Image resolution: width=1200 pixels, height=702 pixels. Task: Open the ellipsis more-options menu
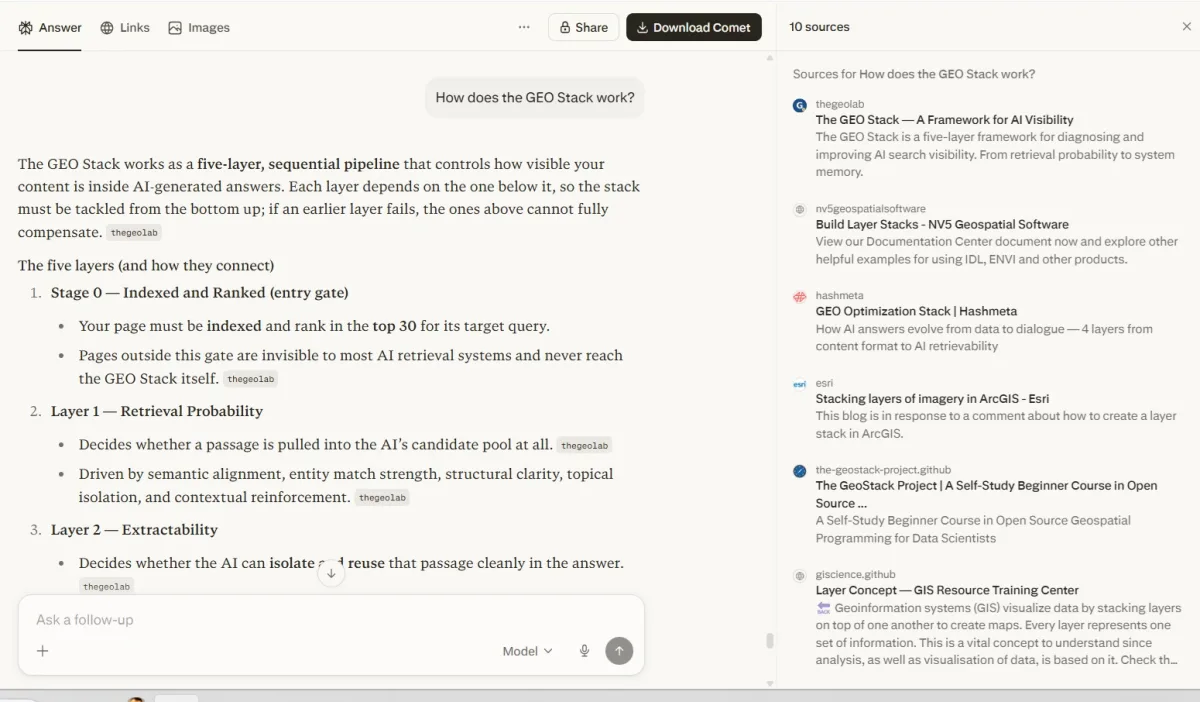[x=524, y=27]
